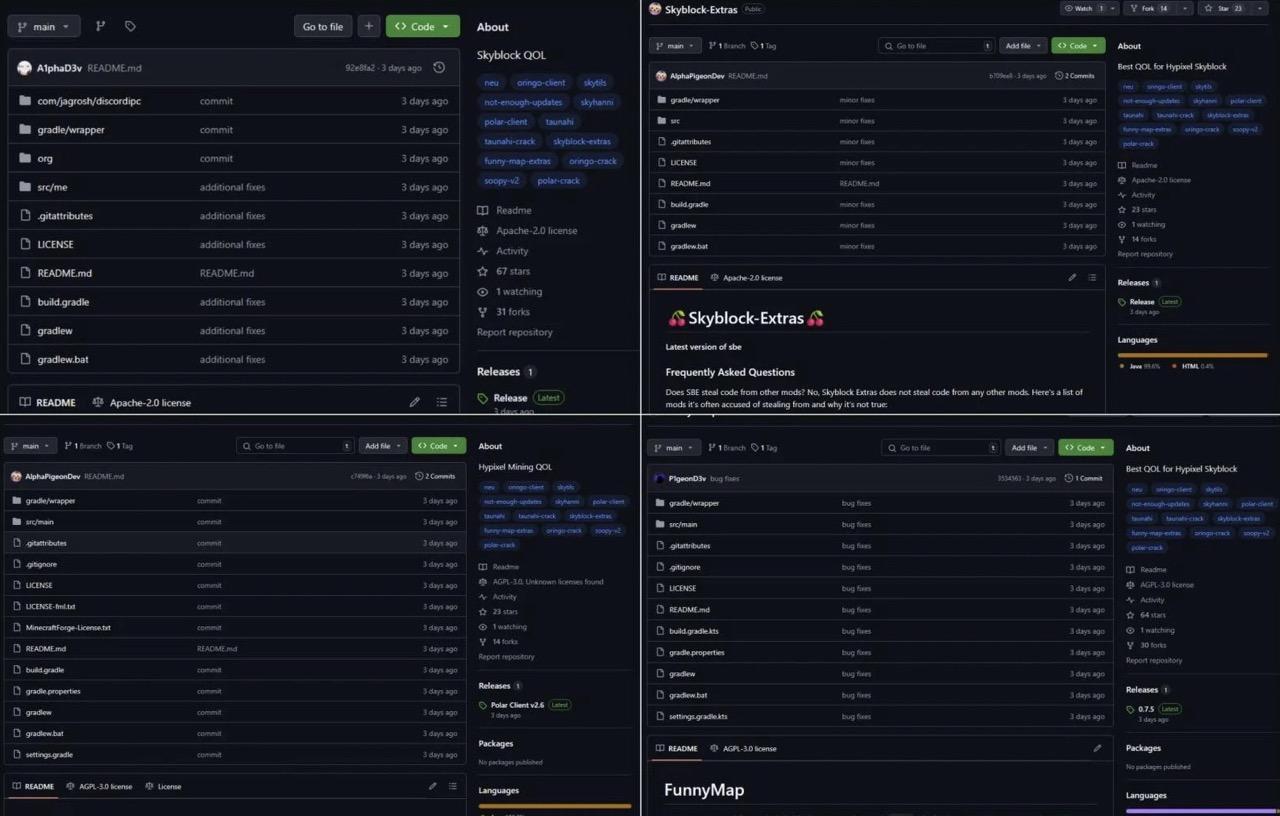This screenshot has width=1280, height=816.
Task: Click the folder icon for com/jagrosh/discordipc
Action: (25, 101)
